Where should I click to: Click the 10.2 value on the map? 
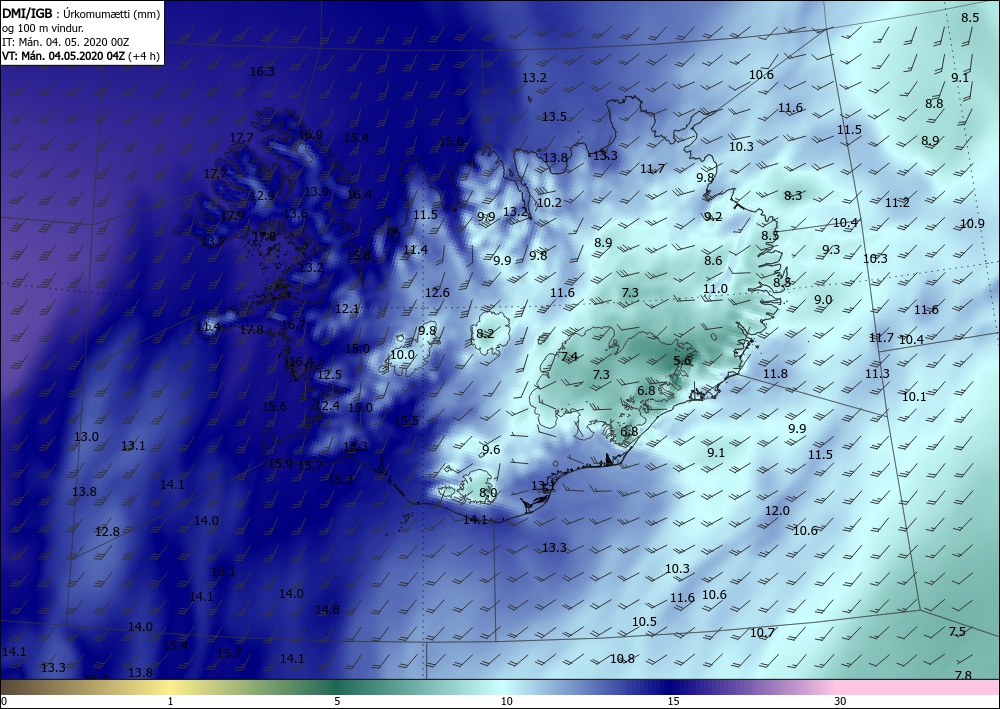pos(549,203)
